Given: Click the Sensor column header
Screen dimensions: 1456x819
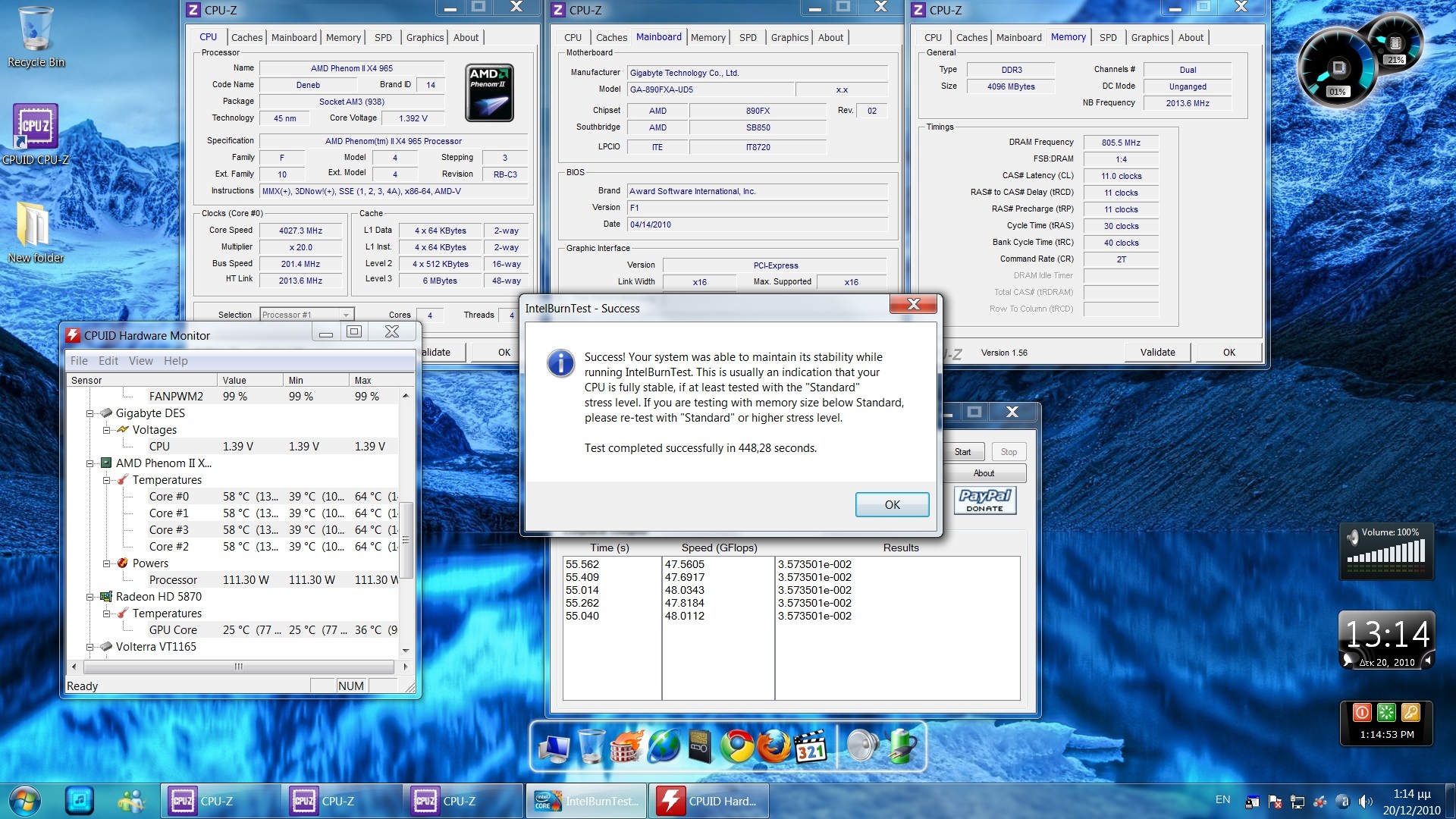Looking at the screenshot, I should (142, 380).
